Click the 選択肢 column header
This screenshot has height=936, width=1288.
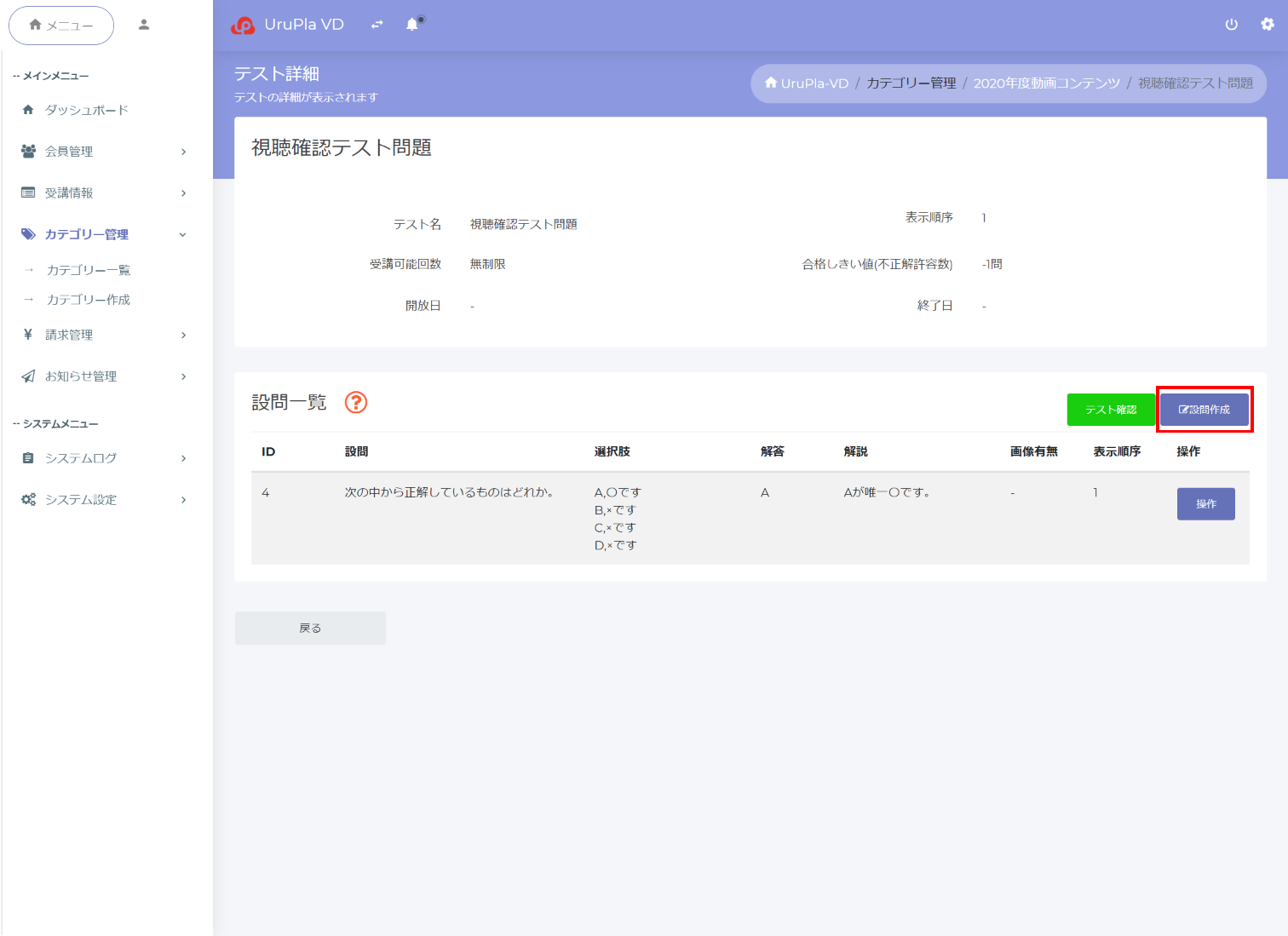[612, 451]
